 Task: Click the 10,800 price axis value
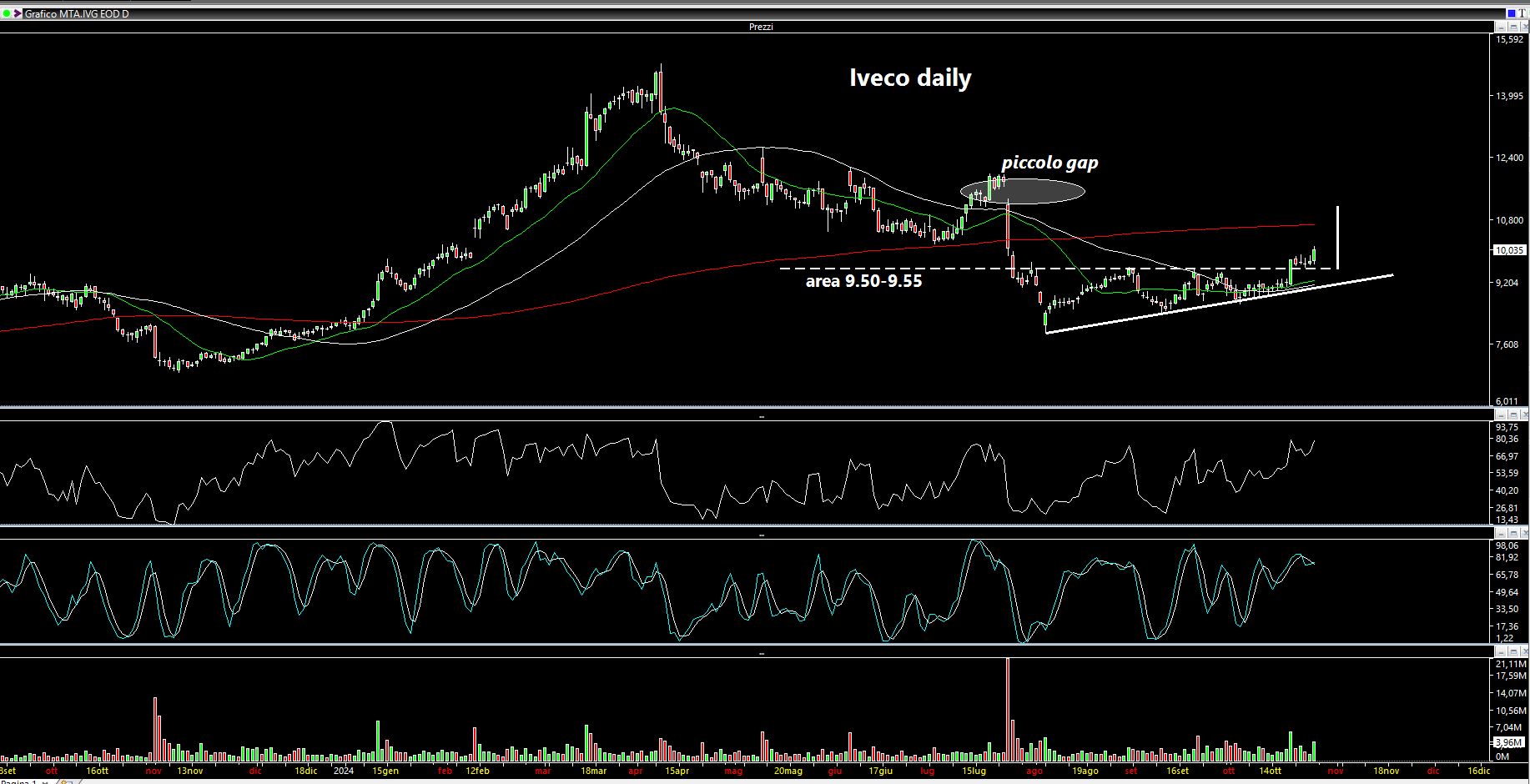[1509, 221]
